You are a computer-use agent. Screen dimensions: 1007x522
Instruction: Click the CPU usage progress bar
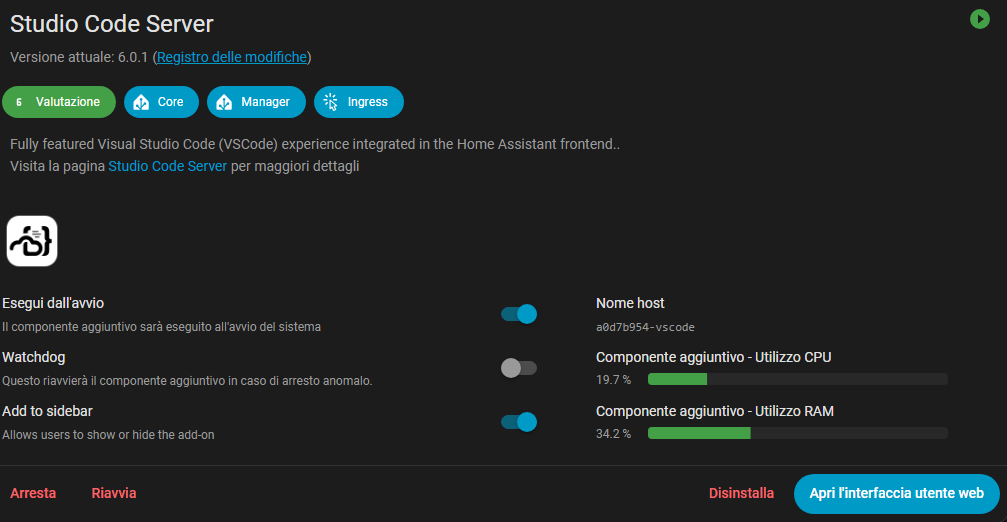tap(797, 379)
